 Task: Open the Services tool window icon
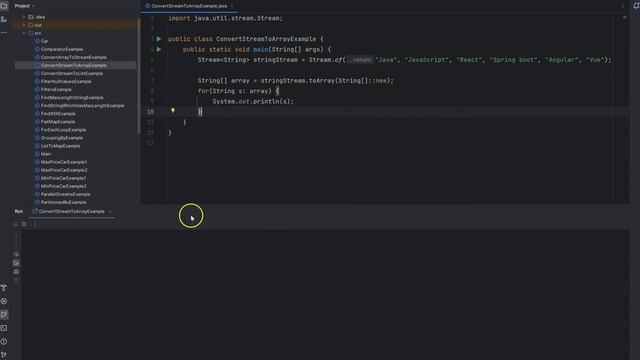pyautogui.click(x=4, y=301)
